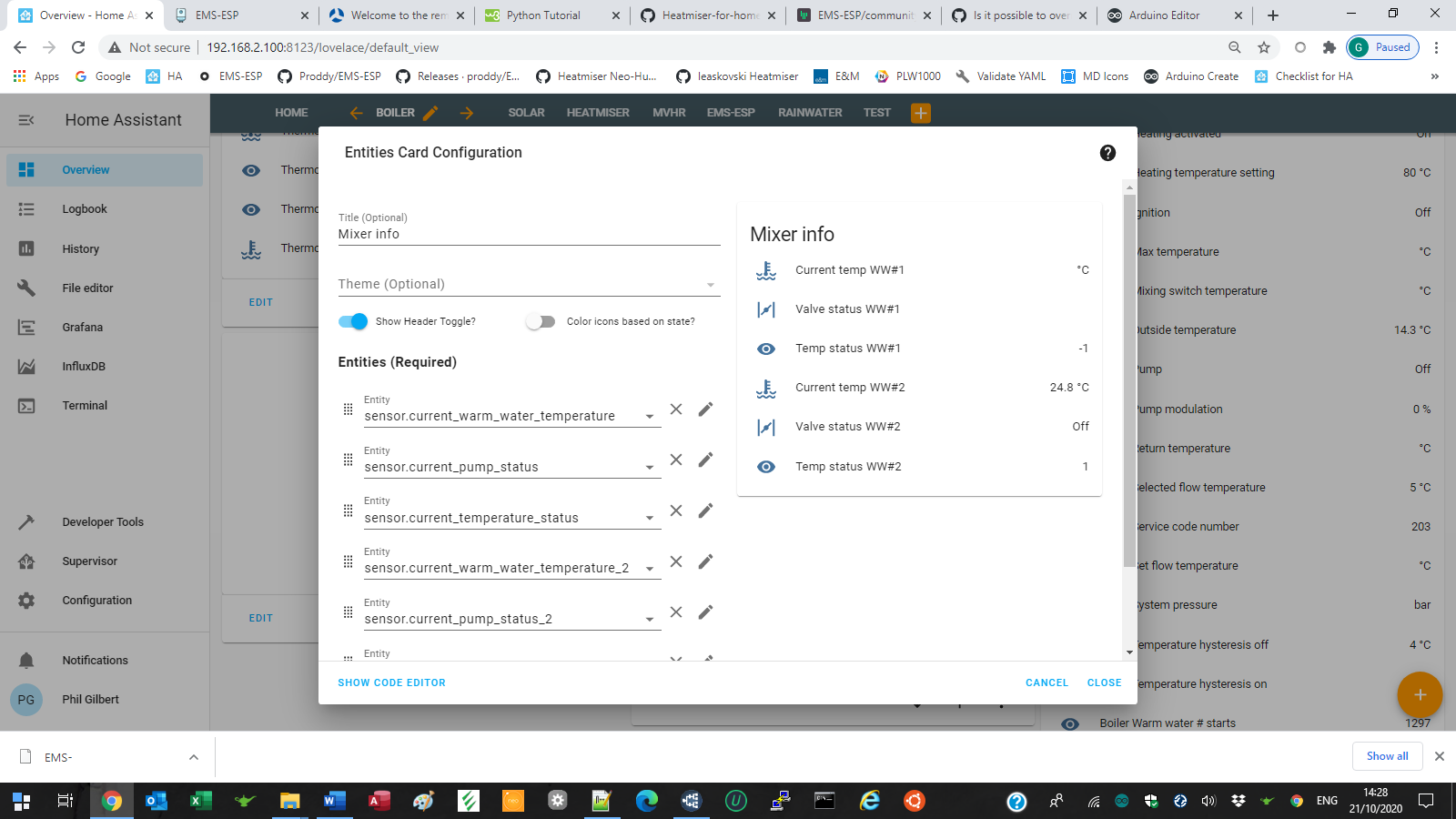The height and width of the screenshot is (819, 1456).
Task: Open dropdown for sensor.current_pump_status entity
Action: click(650, 468)
